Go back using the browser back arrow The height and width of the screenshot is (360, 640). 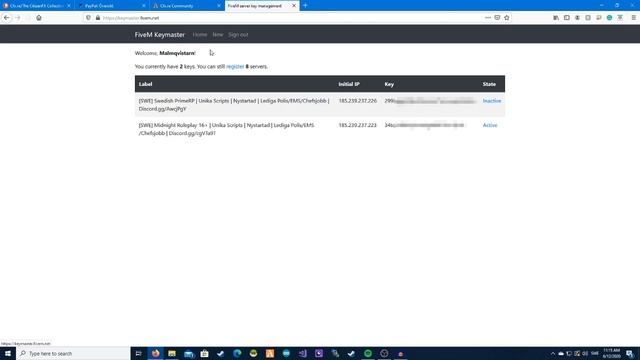click(7, 18)
